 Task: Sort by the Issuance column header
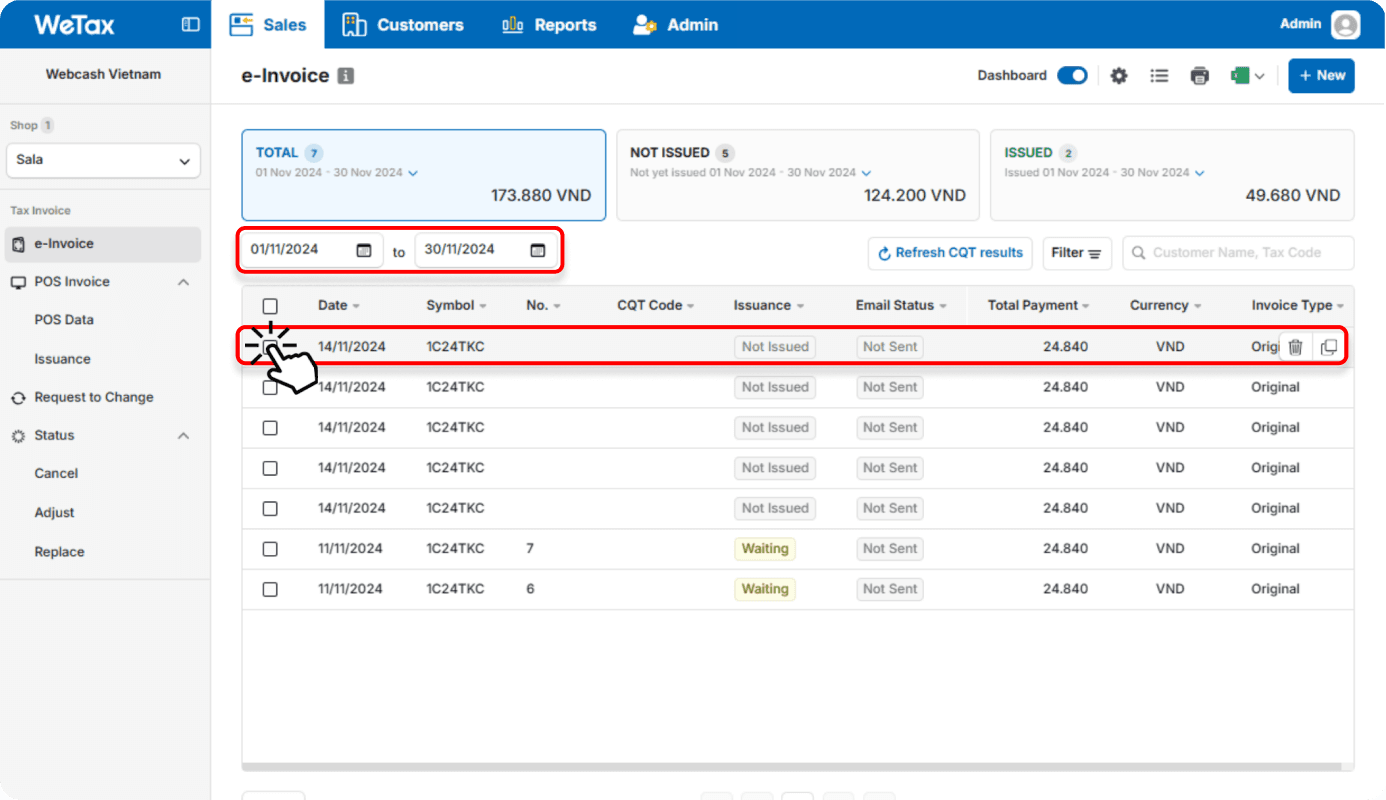[x=769, y=306]
